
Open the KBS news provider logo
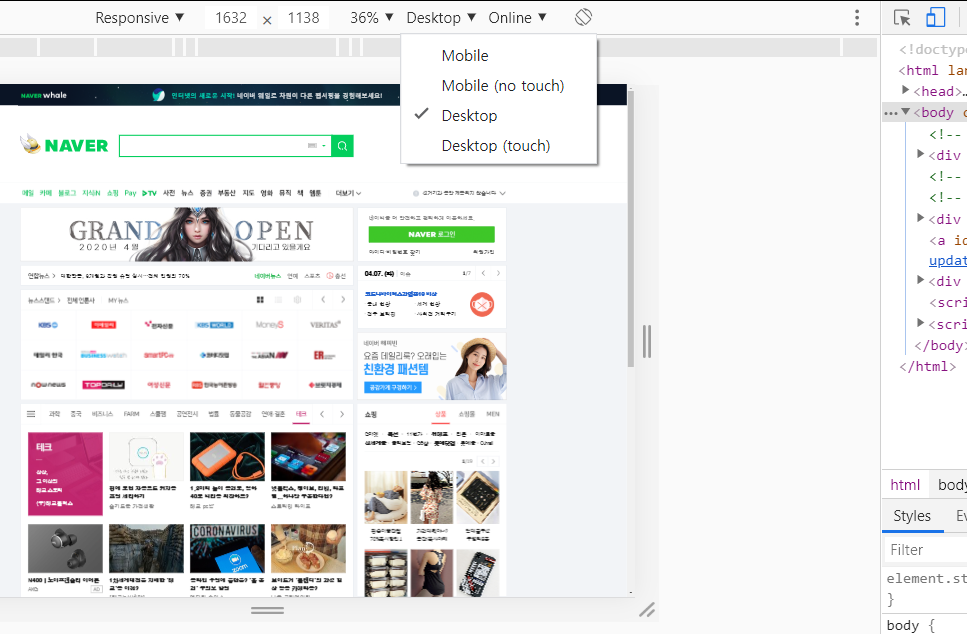[x=48, y=324]
